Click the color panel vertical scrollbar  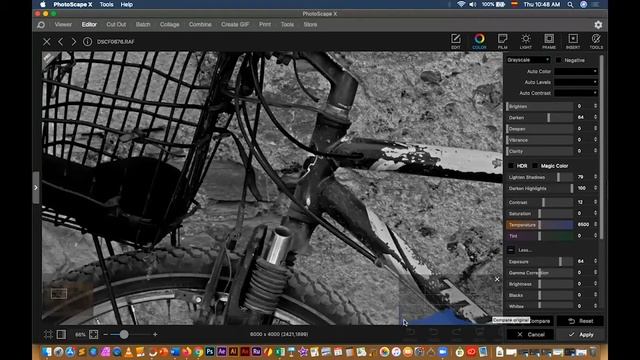602,147
